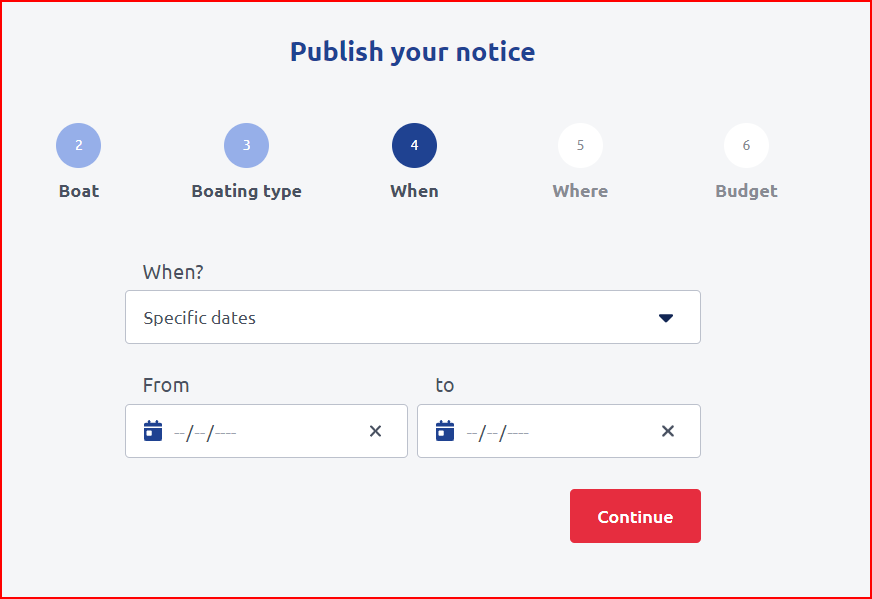The image size is (872, 599).
Task: Click step 5 circle for Where
Action: point(580,146)
